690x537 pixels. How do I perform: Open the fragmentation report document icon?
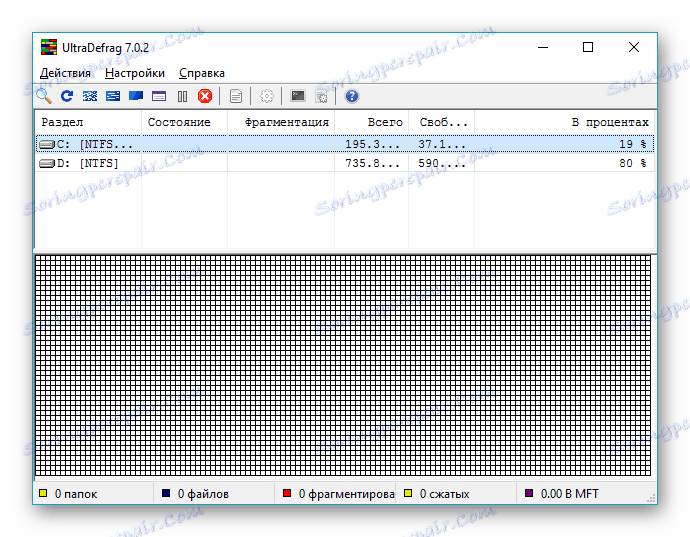pos(236,96)
